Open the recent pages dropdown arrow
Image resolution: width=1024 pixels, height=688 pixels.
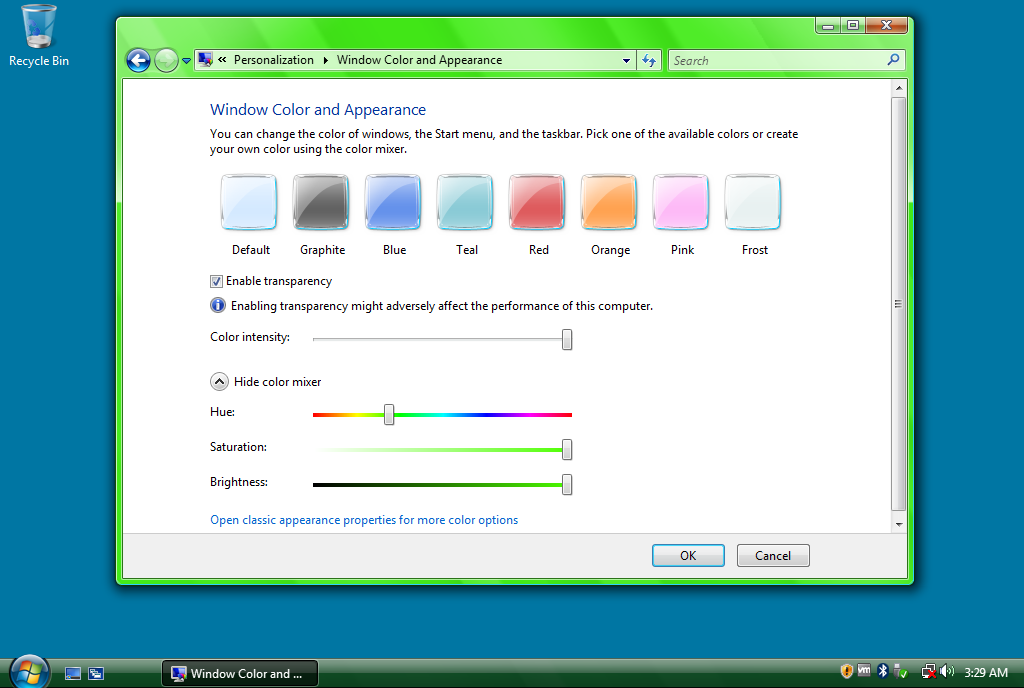click(x=186, y=61)
